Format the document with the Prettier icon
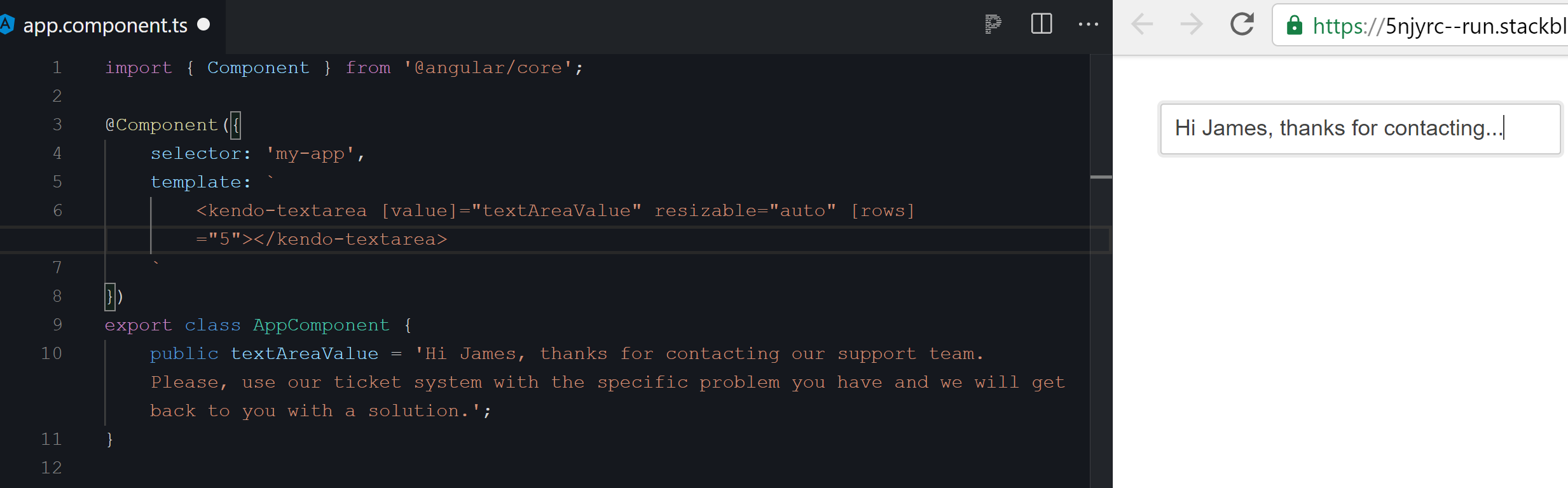This screenshot has width=1568, height=488. coord(993,25)
